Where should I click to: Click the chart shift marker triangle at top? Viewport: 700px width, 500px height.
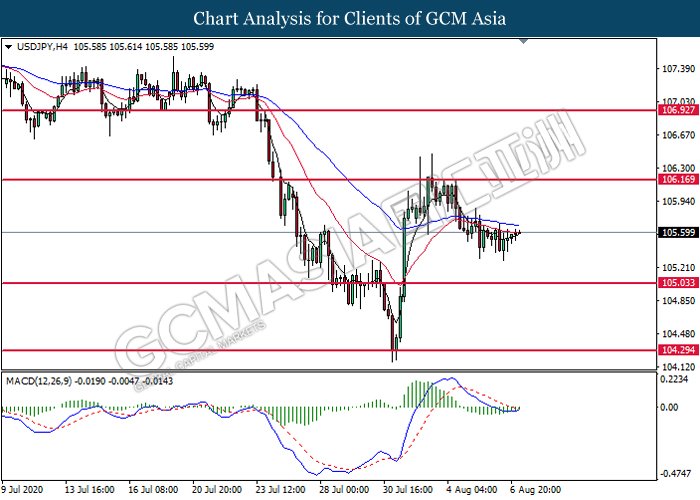pos(524,42)
